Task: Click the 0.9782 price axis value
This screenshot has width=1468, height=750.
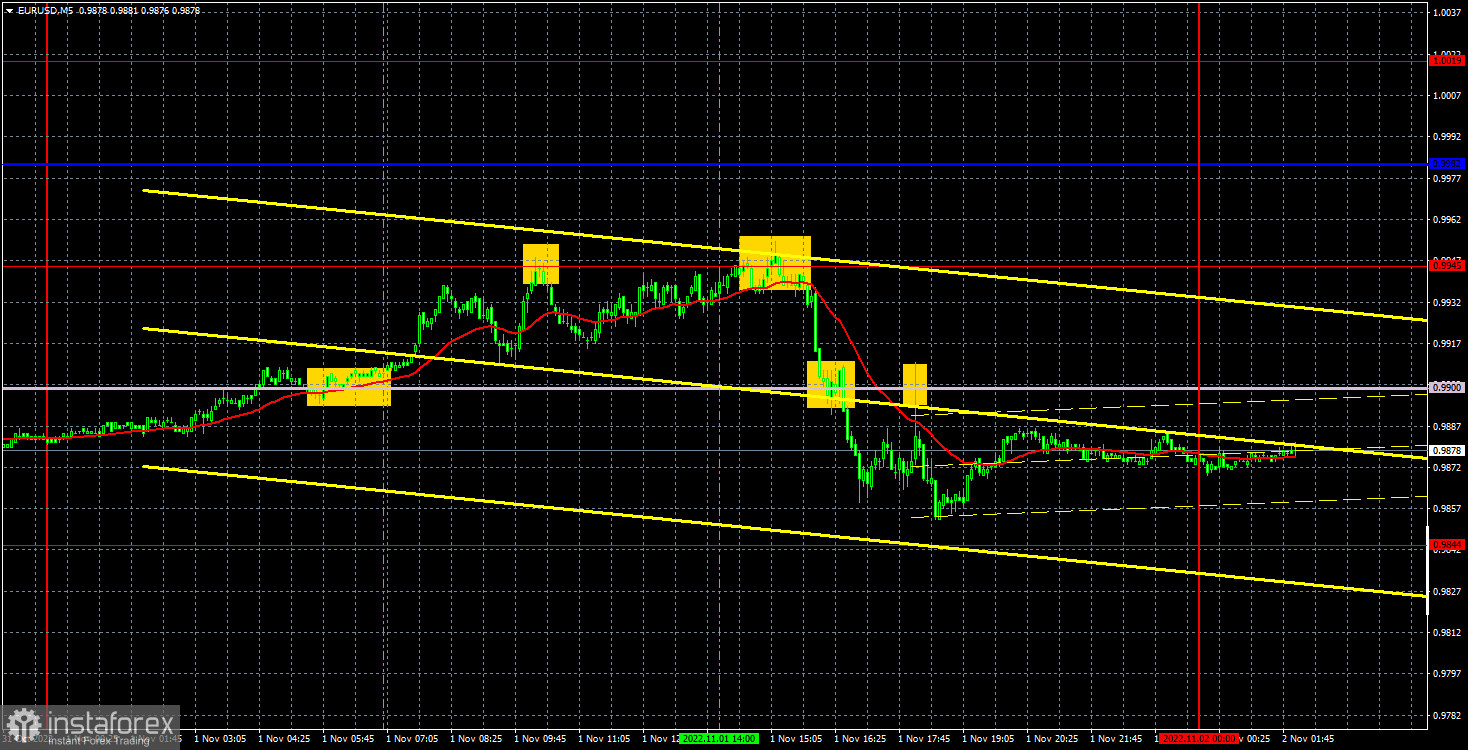Action: pyautogui.click(x=1448, y=716)
